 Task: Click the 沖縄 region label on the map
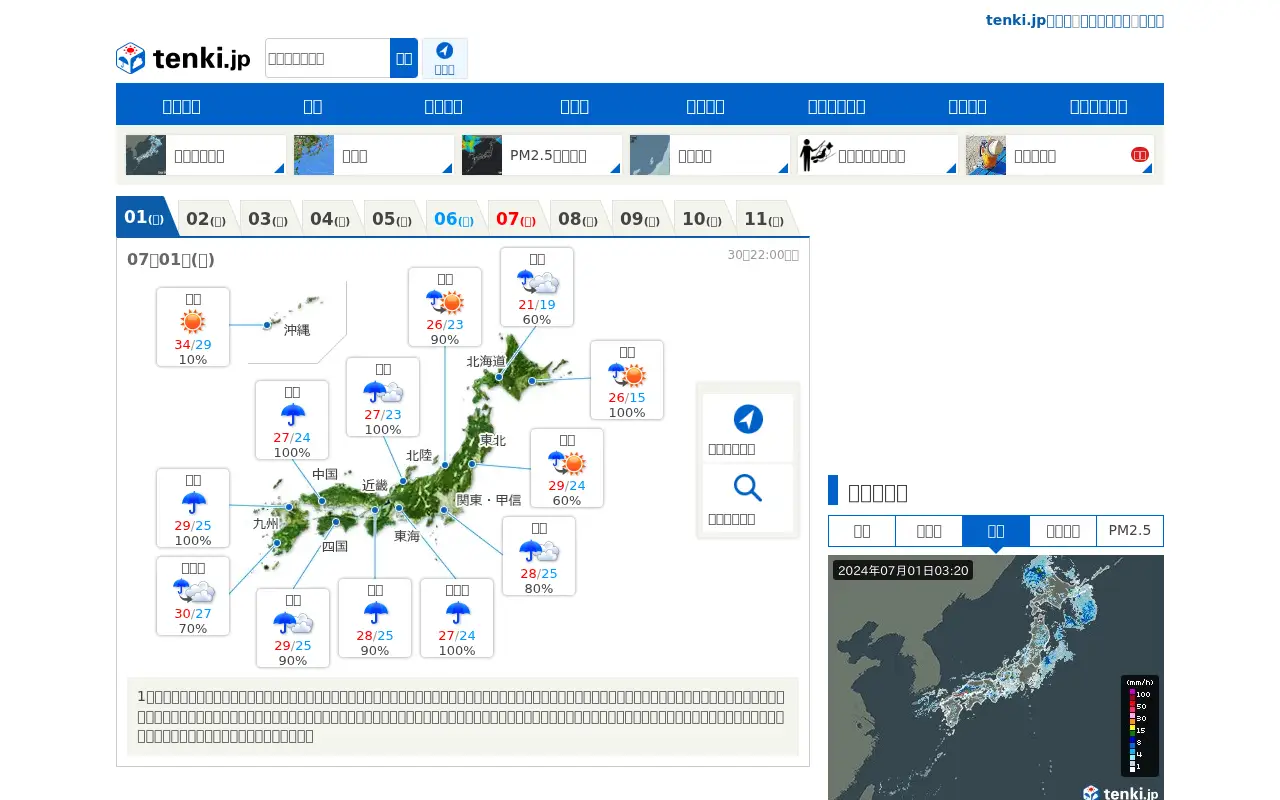click(297, 329)
